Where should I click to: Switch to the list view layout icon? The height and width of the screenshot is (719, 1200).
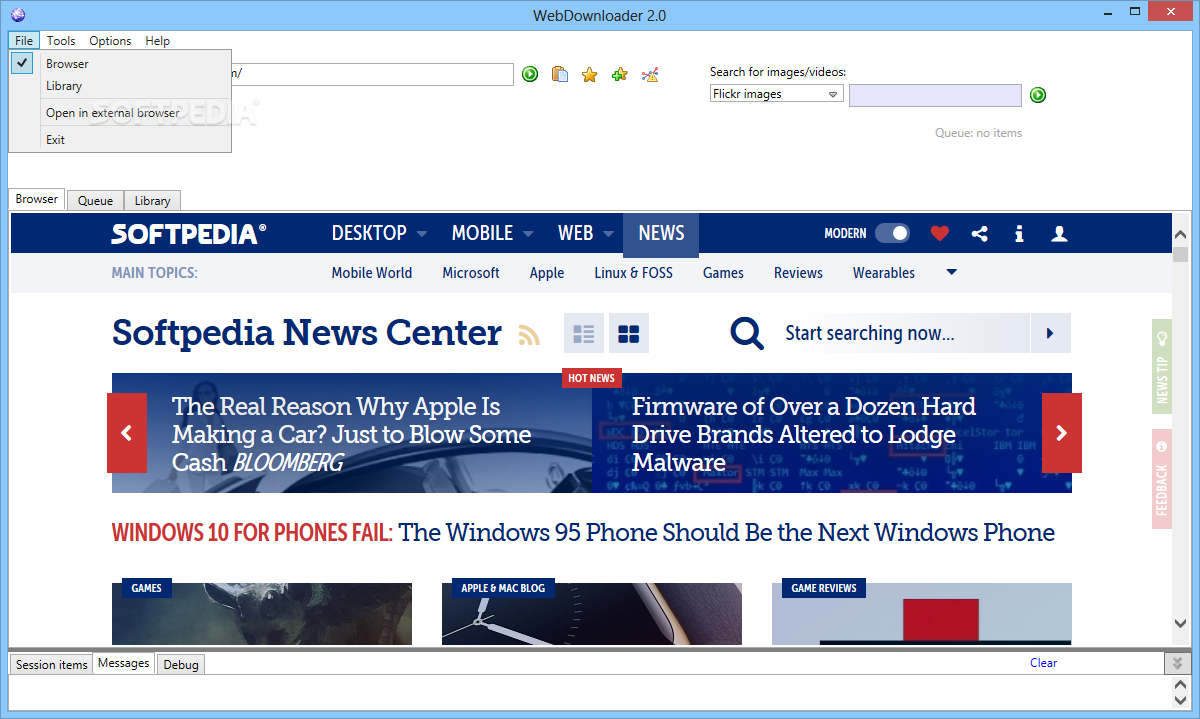click(584, 333)
